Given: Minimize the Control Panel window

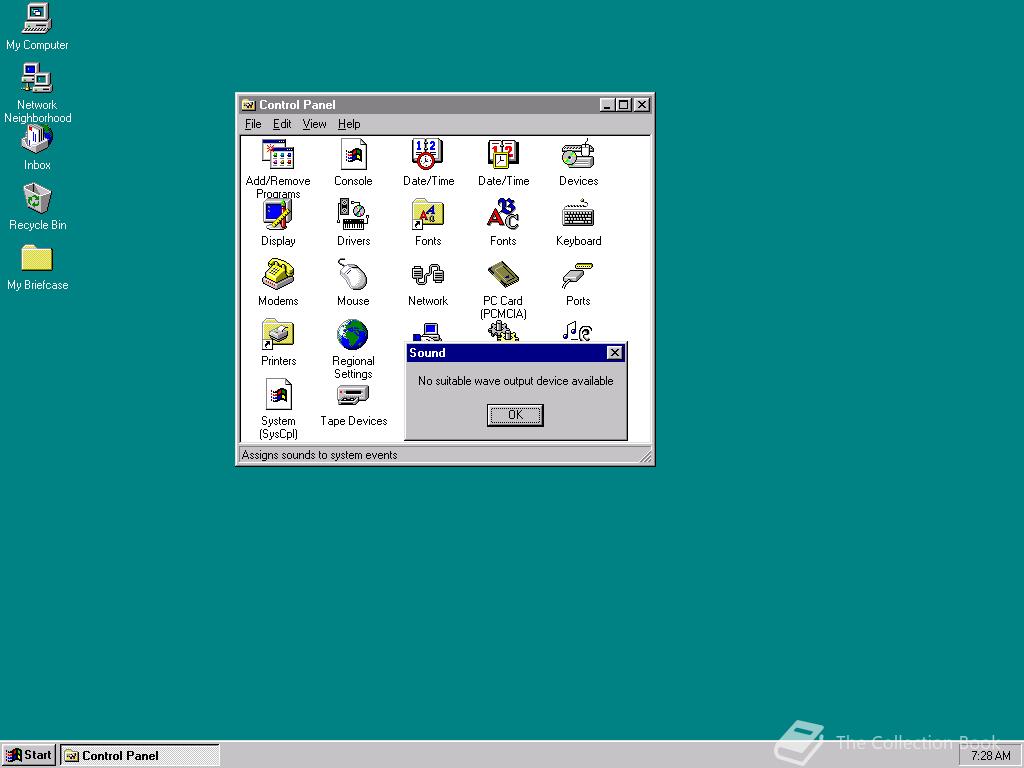Looking at the screenshot, I should click(x=607, y=104).
